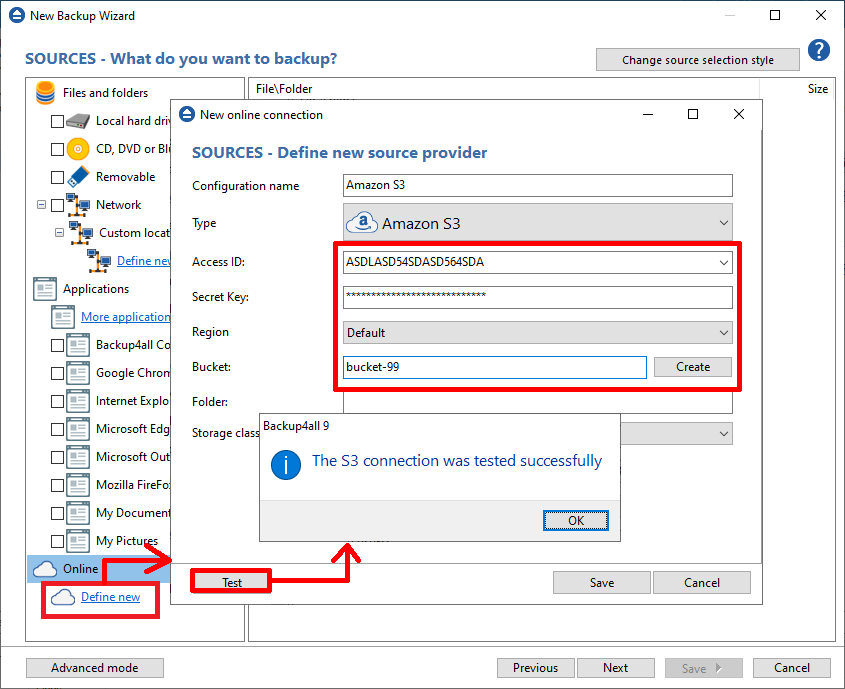Click the Amazon S3 cloud logo icon
Screen dimensions: 845x689
(x=361, y=223)
